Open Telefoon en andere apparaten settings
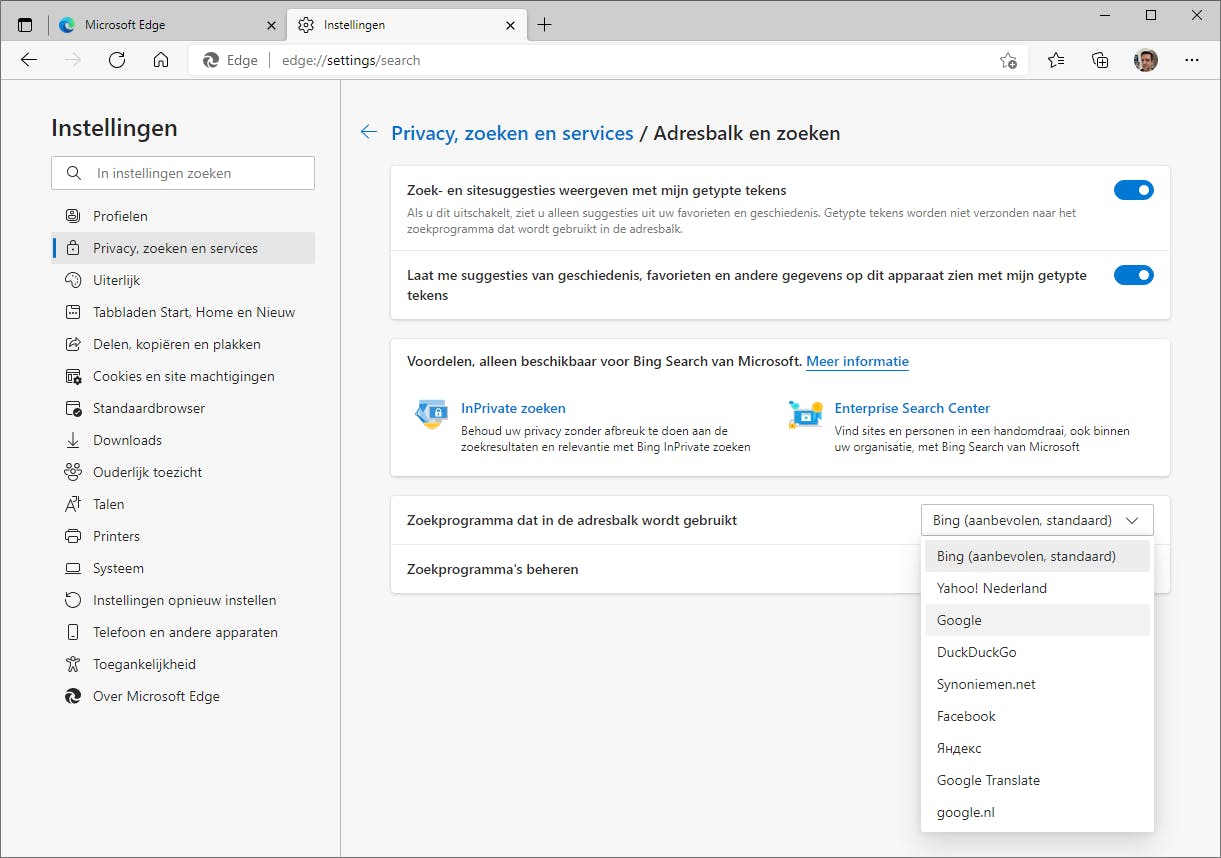 click(x=183, y=632)
